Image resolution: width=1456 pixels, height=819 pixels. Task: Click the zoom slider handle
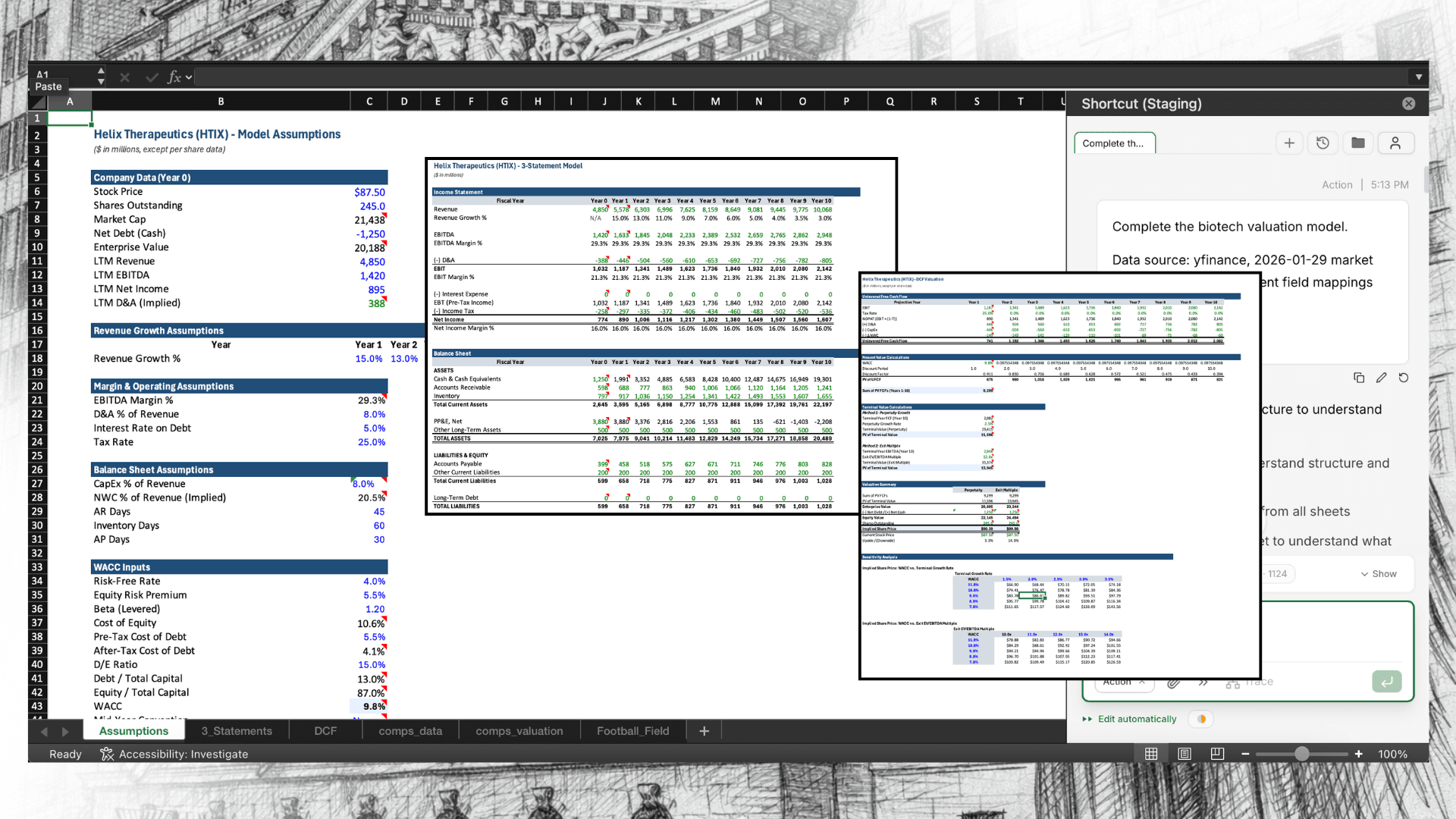(x=1302, y=754)
